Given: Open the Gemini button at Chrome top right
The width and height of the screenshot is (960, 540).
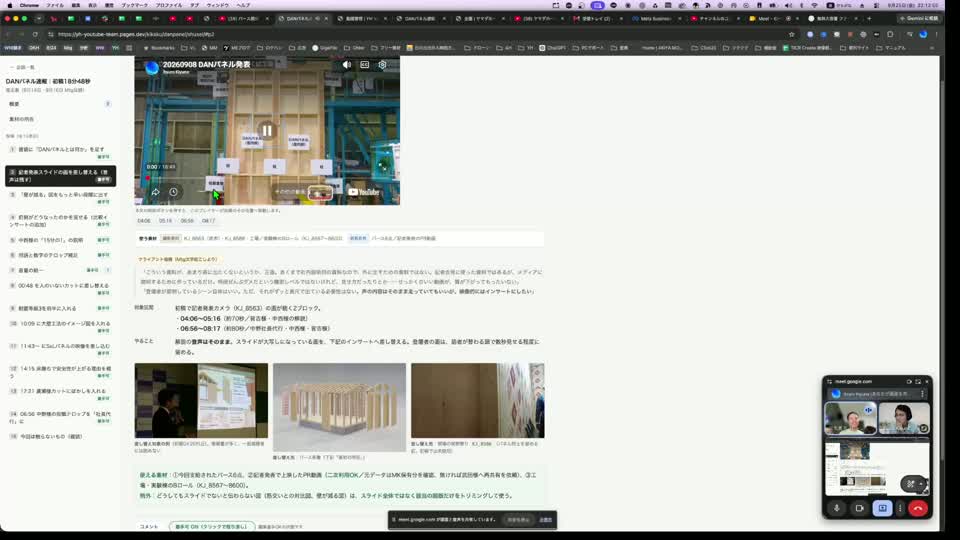Looking at the screenshot, I should pyautogui.click(x=918, y=18).
